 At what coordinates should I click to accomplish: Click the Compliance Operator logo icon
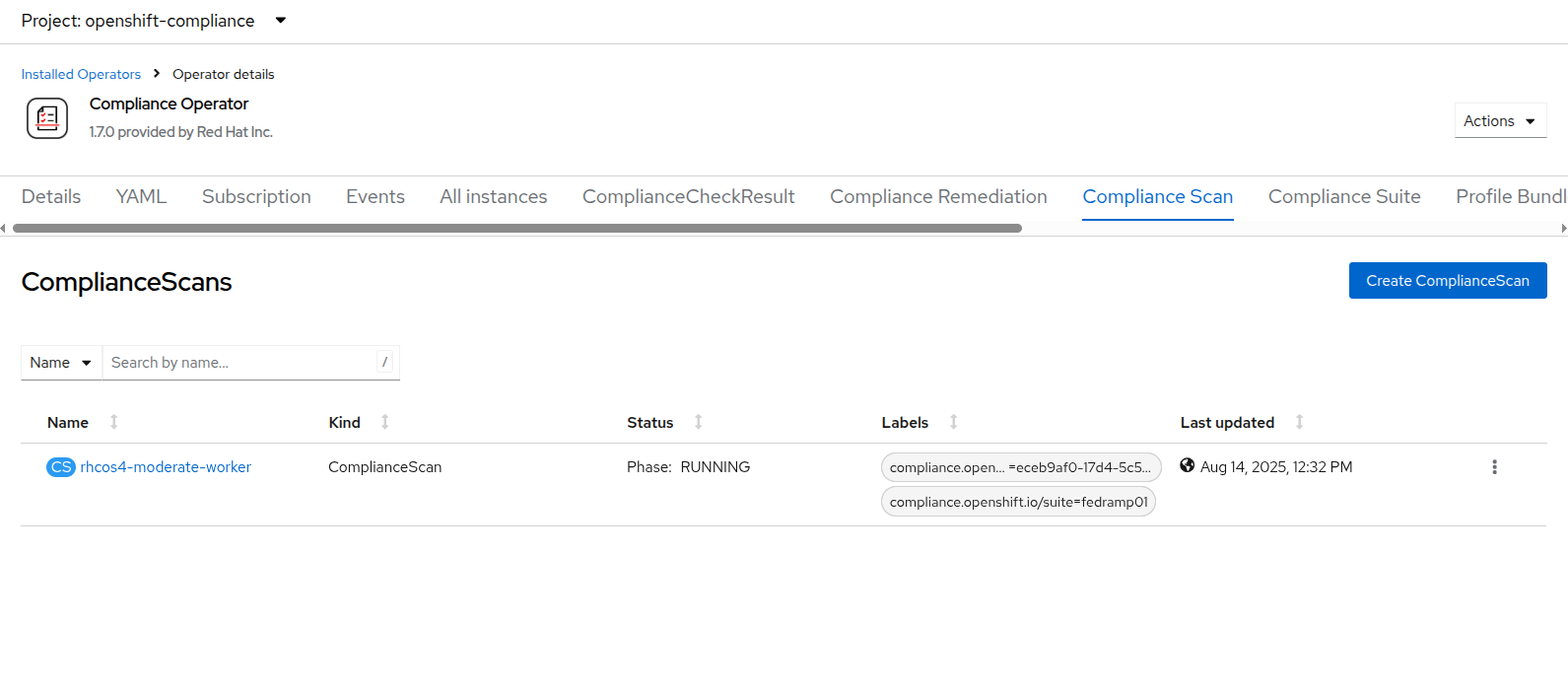click(x=47, y=118)
